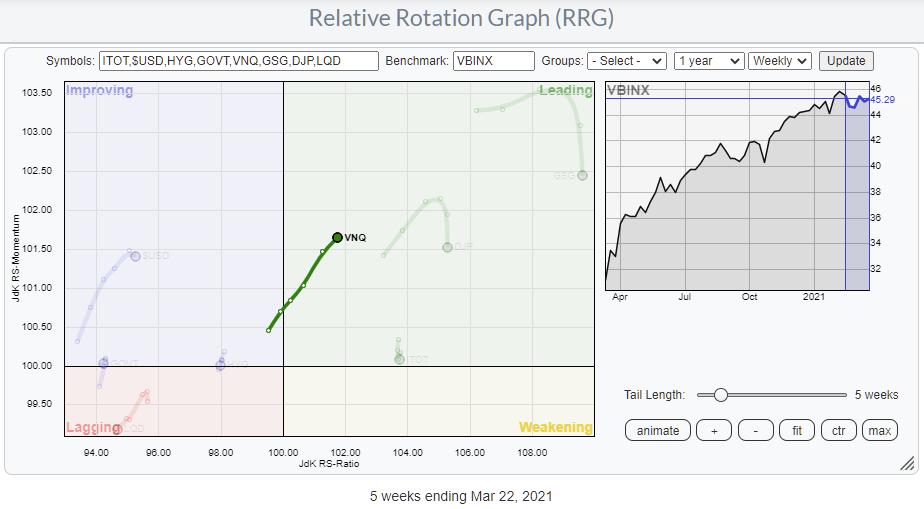
Task: Select the $USD marker in Improving quadrant
Action: tap(135, 256)
